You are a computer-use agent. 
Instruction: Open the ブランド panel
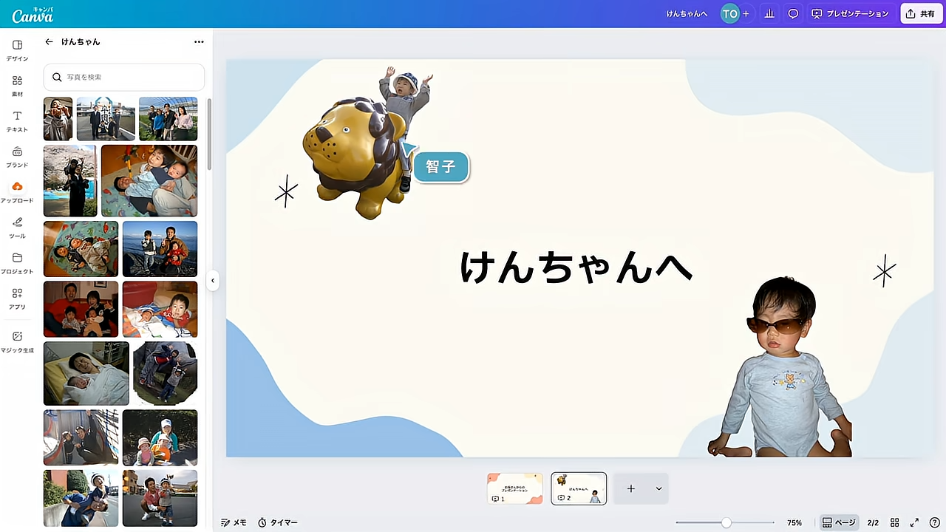pos(17,156)
